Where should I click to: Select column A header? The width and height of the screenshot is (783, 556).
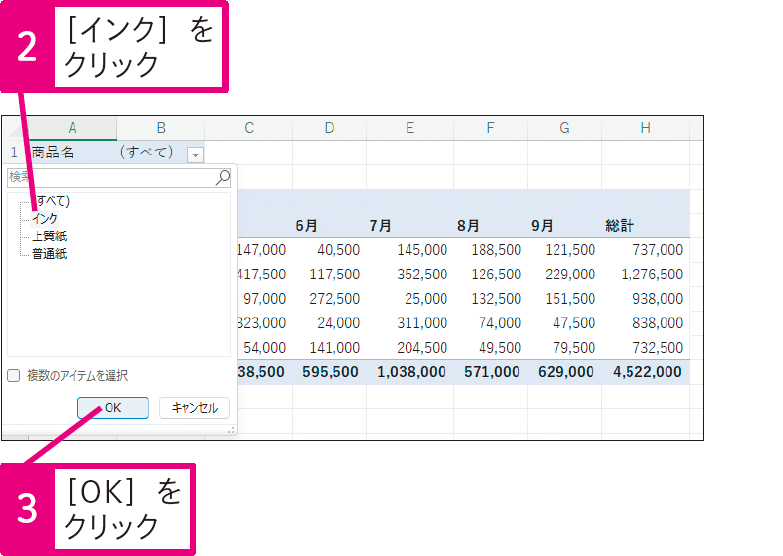72,128
